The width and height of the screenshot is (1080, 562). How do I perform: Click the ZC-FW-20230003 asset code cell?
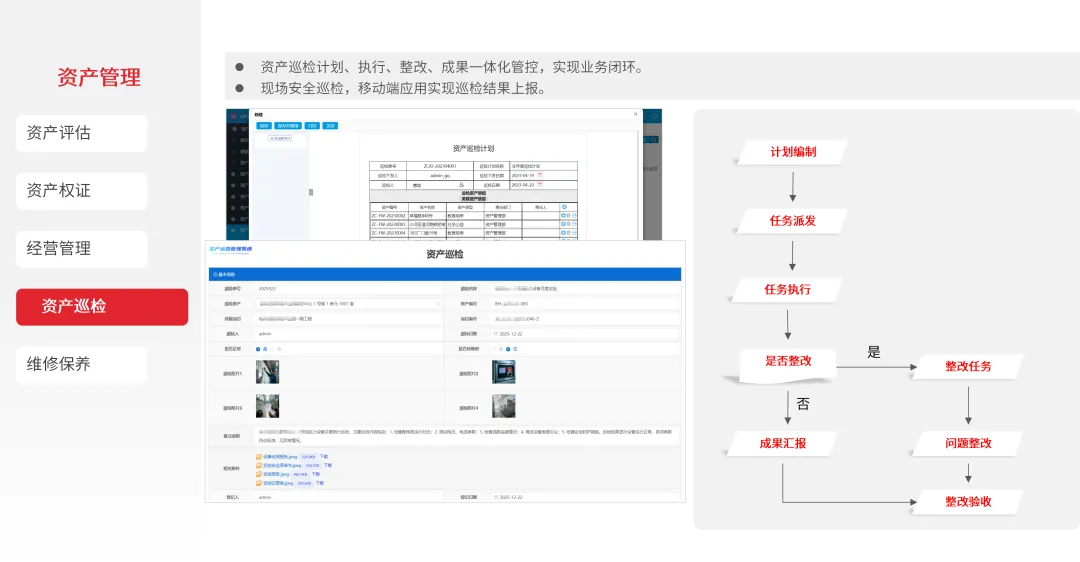click(389, 224)
